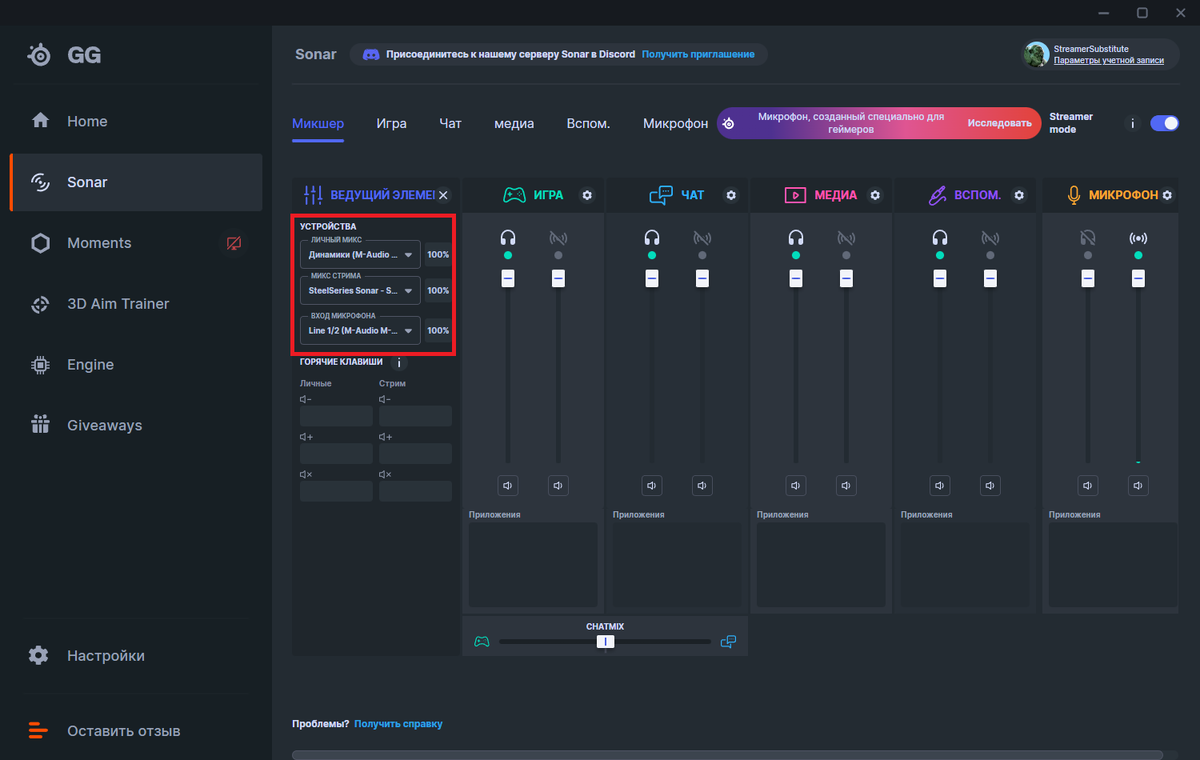
Task: Mute МЕДИА personal mix speaker button
Action: click(x=796, y=485)
